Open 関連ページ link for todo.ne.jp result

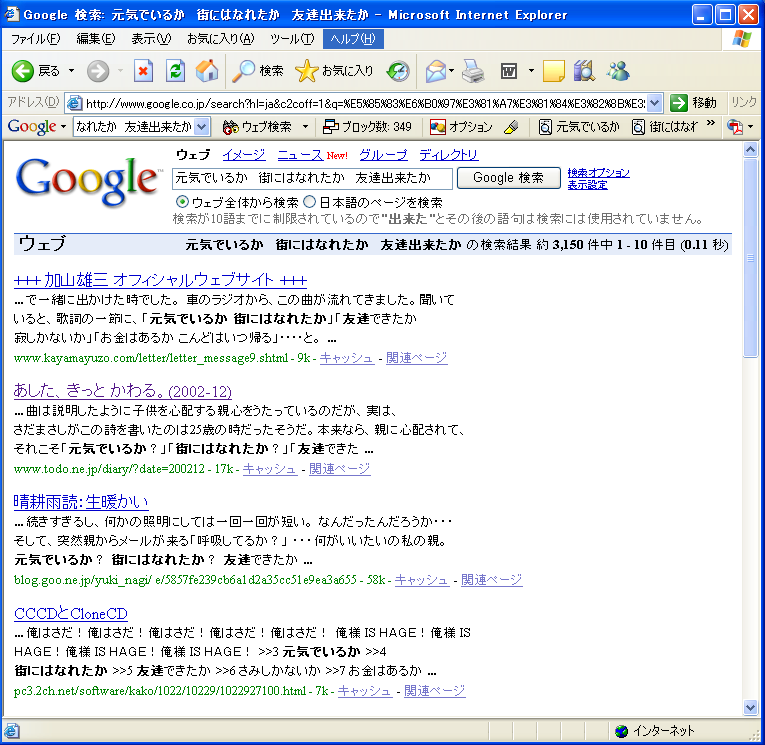340,469
